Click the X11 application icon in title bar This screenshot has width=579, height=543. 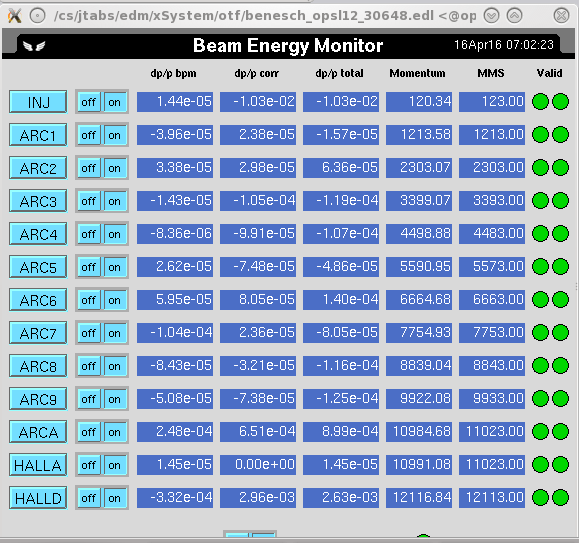coord(14,16)
